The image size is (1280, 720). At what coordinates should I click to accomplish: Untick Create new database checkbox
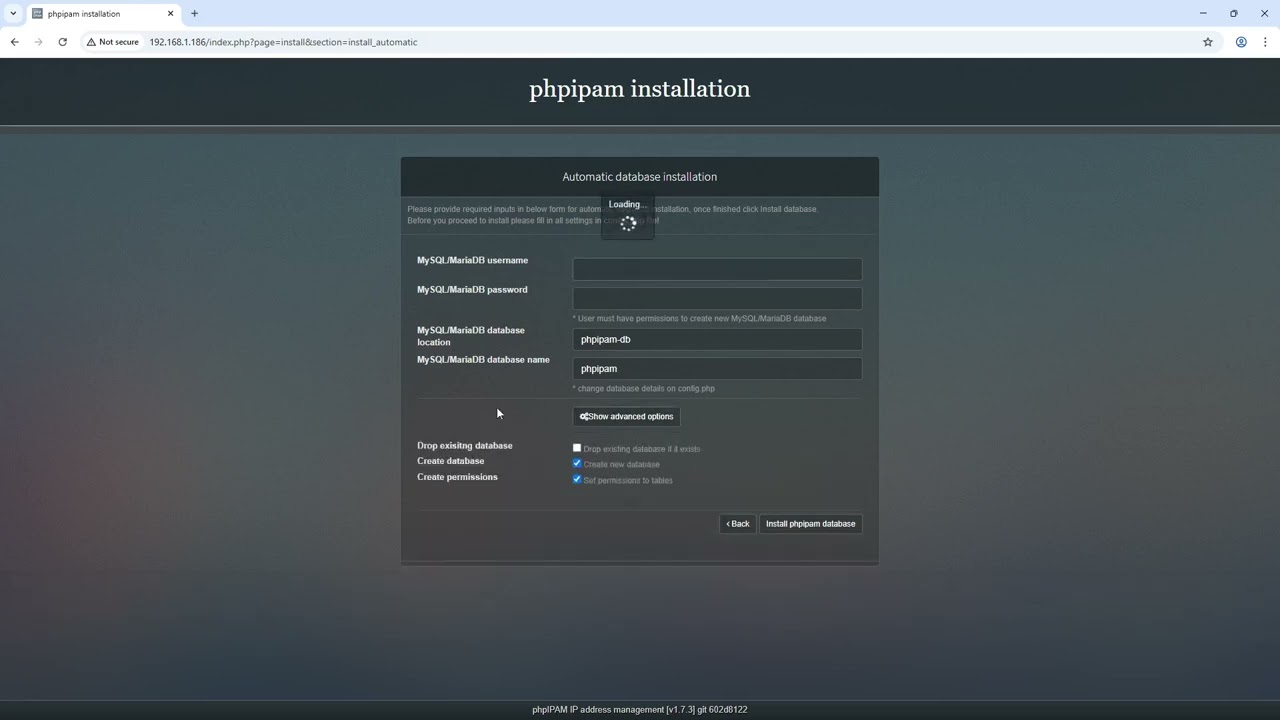pos(577,464)
